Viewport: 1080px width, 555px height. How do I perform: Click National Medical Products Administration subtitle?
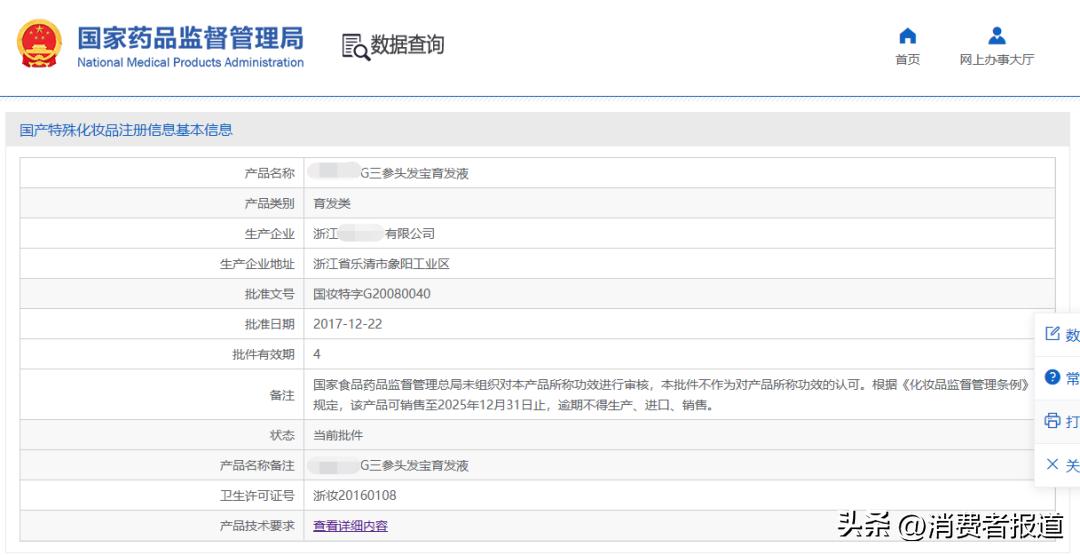click(190, 63)
